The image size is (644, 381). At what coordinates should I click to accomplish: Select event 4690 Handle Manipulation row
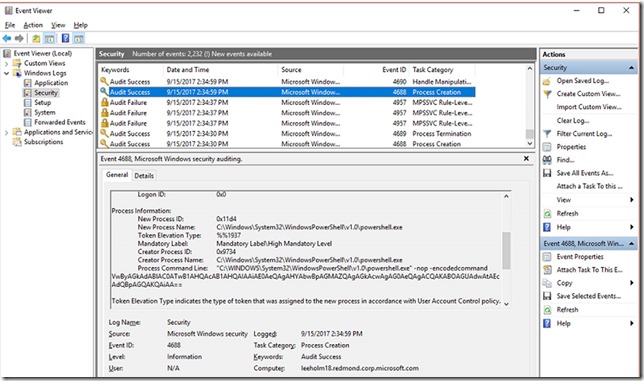287,82
